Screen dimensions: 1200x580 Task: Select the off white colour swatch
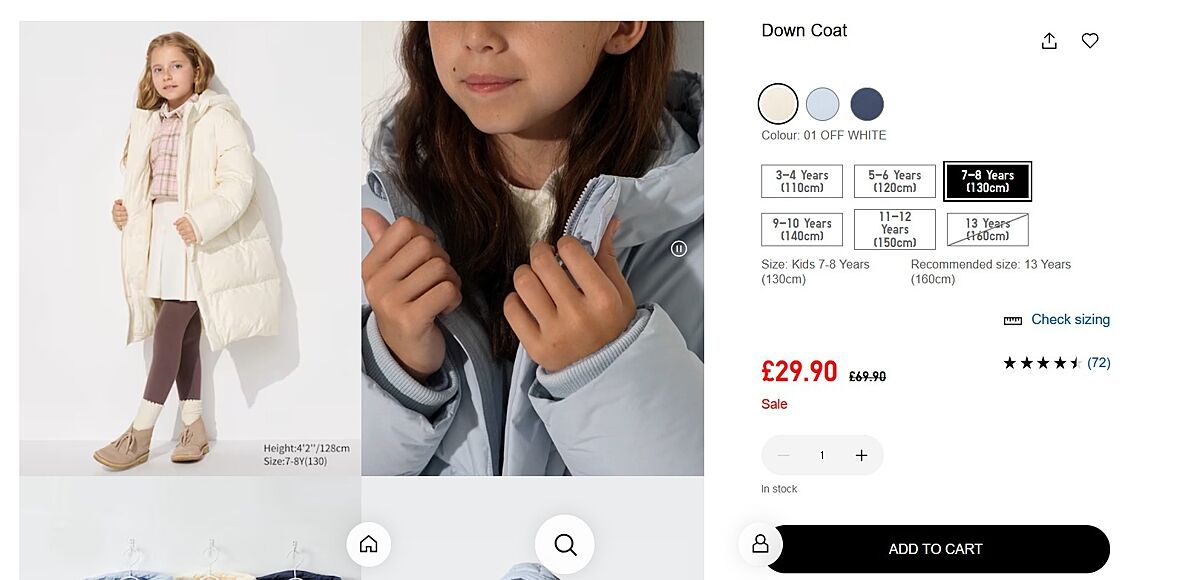point(778,104)
